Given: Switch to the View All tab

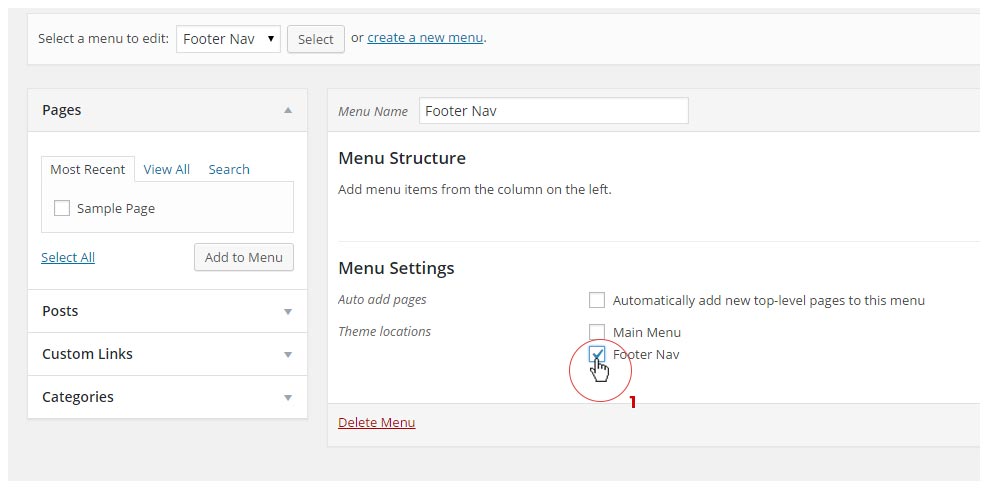Looking at the screenshot, I should (166, 169).
